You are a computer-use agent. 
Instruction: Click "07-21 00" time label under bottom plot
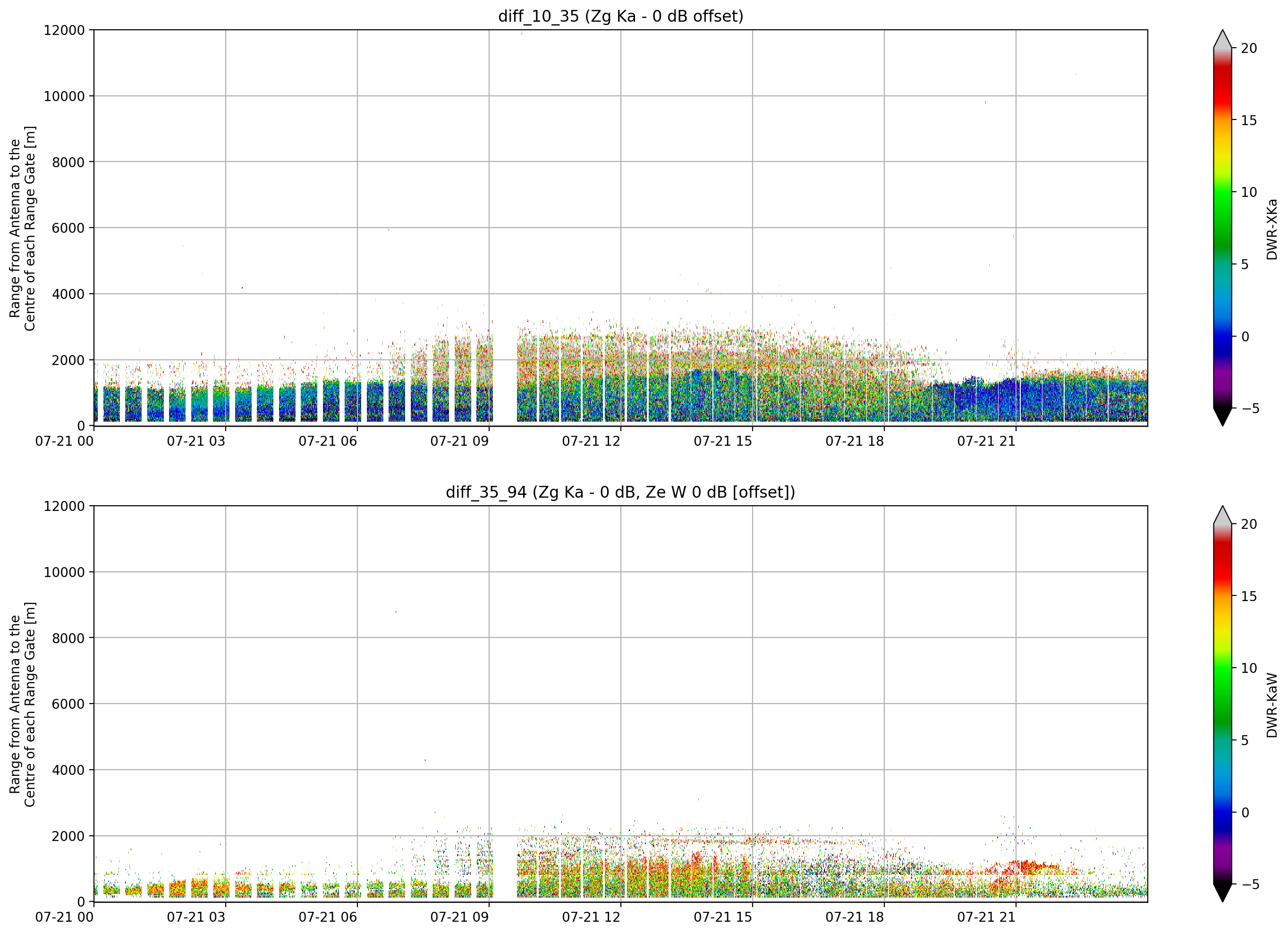coord(64,917)
